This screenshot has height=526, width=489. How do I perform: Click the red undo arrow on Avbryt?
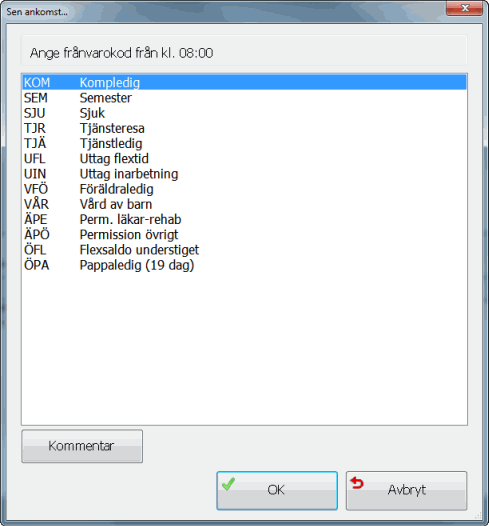tap(357, 483)
